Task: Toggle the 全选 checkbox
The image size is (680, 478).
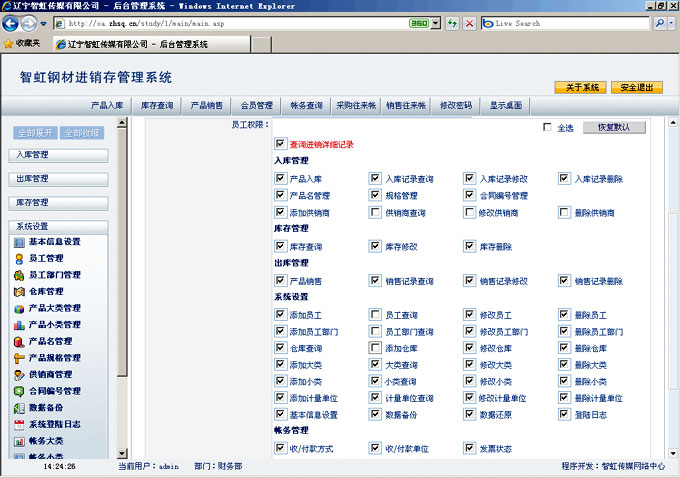Action: (x=547, y=128)
